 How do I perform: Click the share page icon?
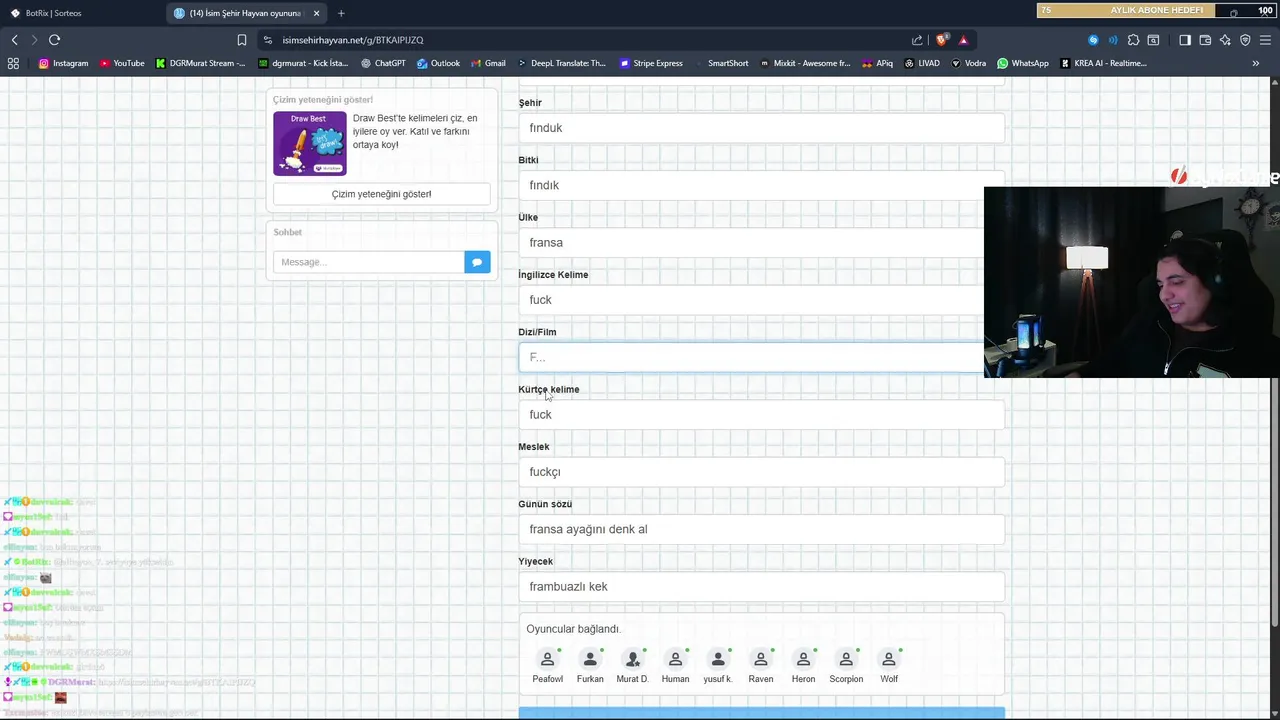pos(917,40)
